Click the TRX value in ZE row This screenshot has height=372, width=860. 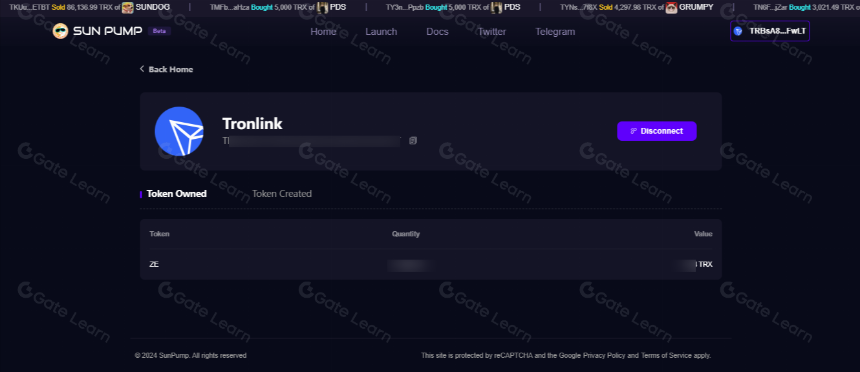[x=705, y=264]
